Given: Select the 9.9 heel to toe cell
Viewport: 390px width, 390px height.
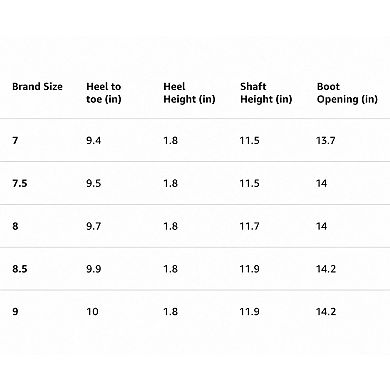Looking at the screenshot, I should pos(93,269).
